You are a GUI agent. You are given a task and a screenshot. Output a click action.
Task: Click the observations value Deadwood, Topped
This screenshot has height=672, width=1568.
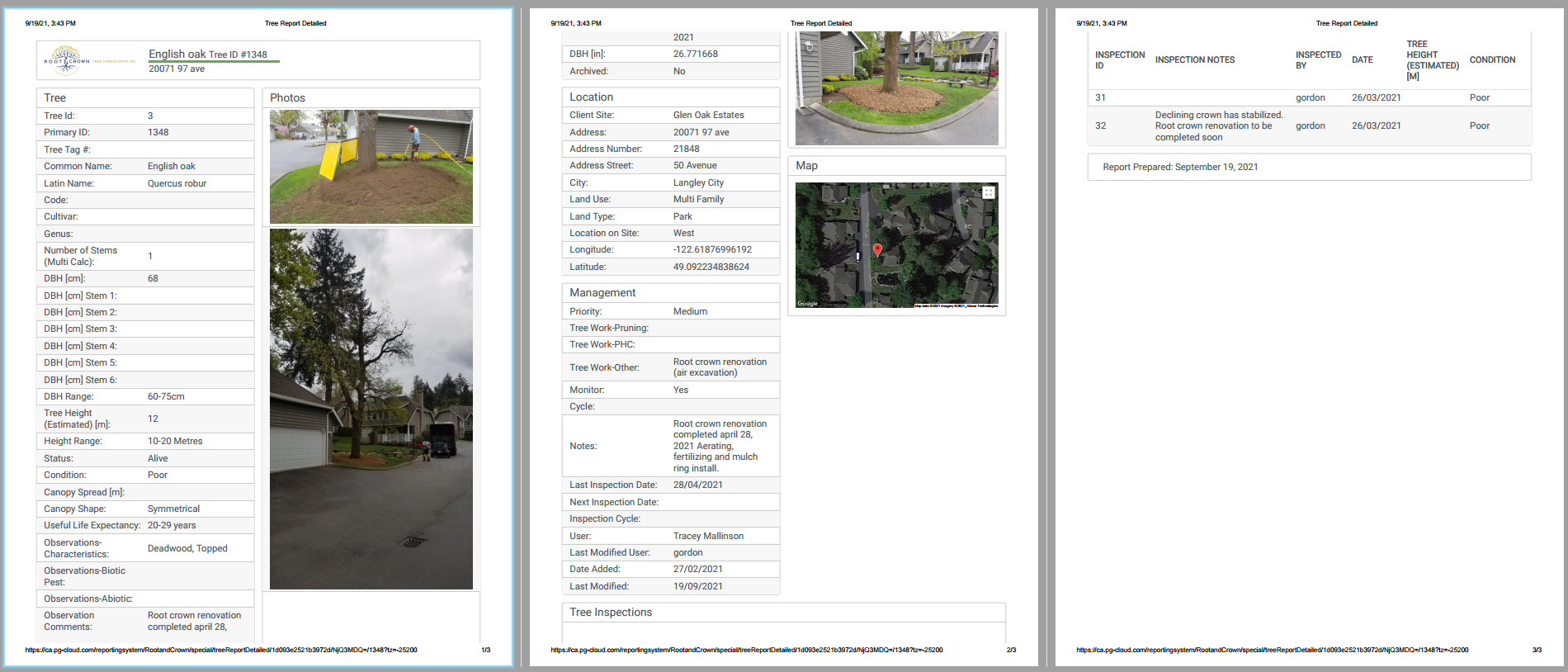point(187,548)
